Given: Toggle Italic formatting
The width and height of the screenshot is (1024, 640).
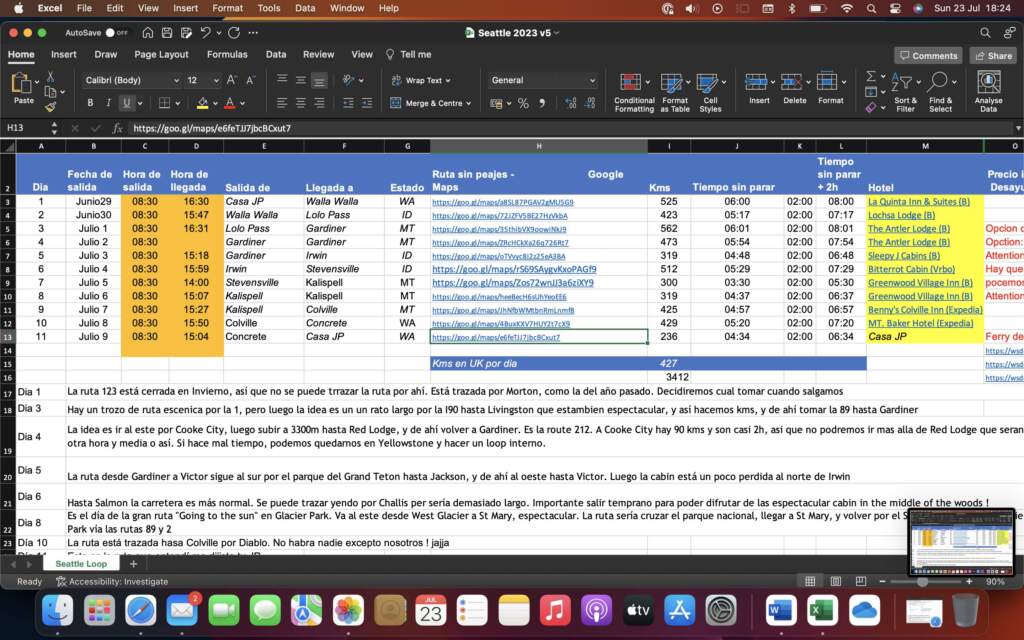Looking at the screenshot, I should pos(108,103).
